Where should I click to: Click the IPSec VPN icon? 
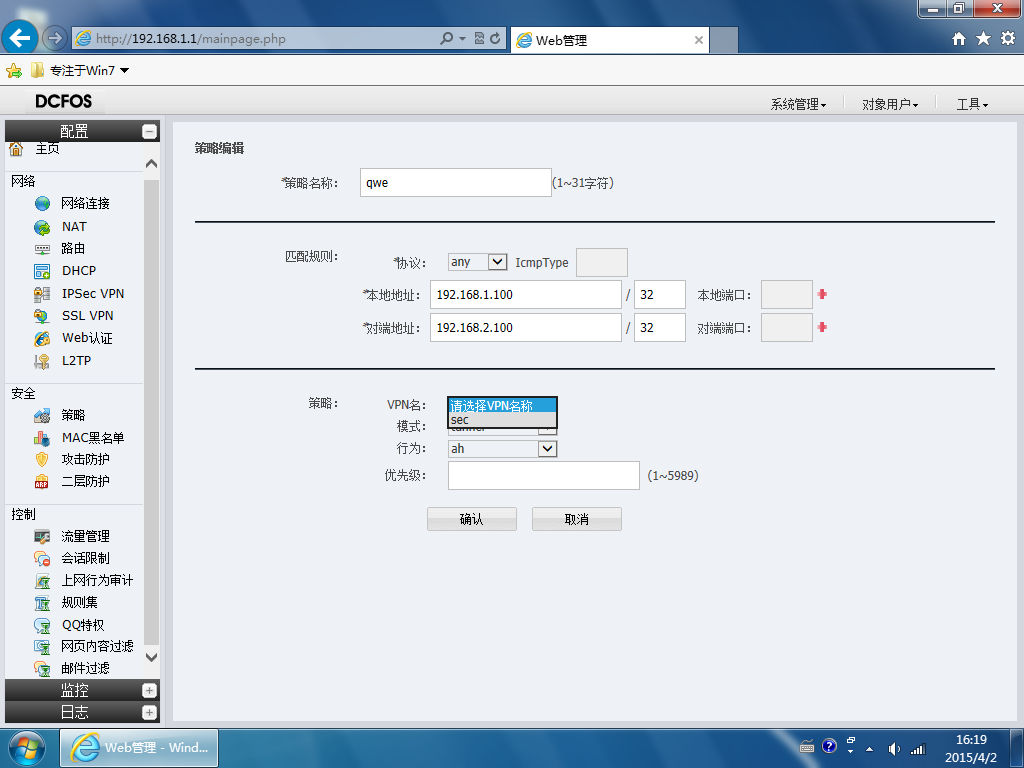click(x=42, y=294)
